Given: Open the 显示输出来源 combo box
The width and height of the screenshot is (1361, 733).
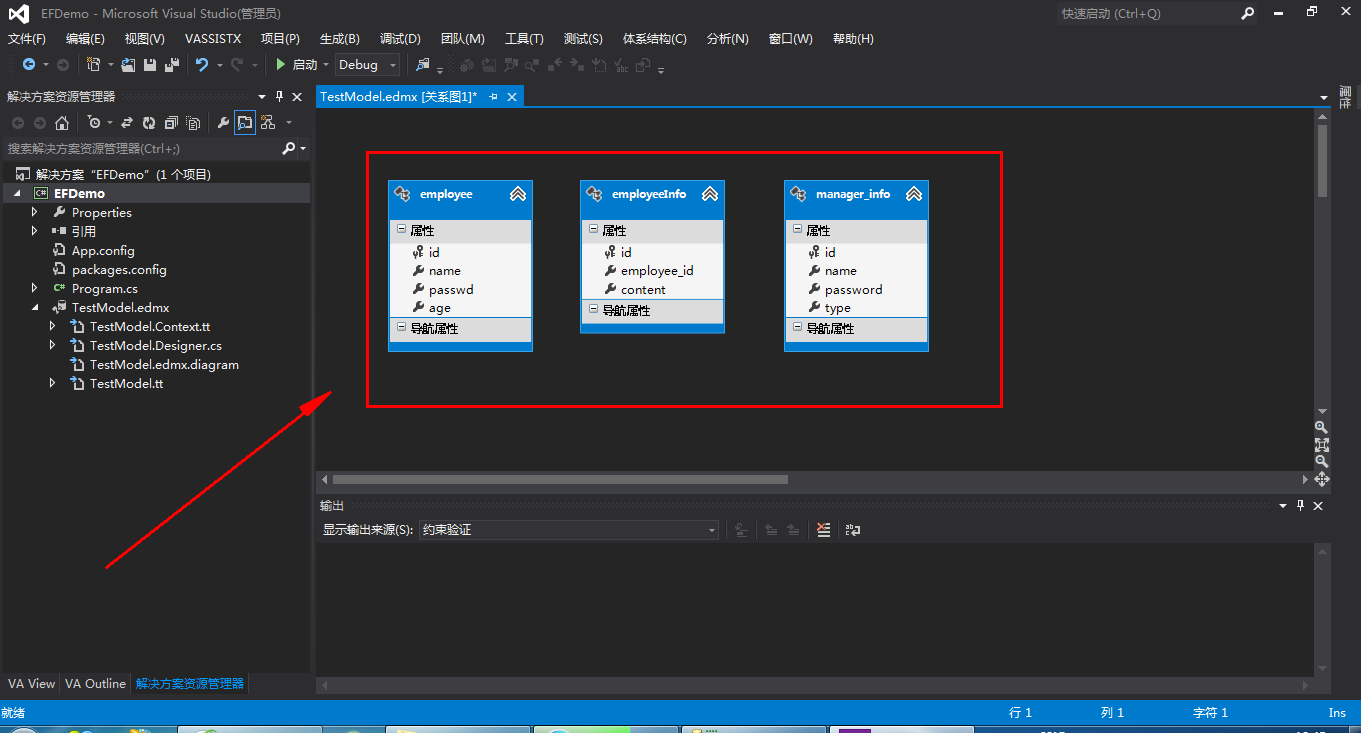Looking at the screenshot, I should point(568,530).
